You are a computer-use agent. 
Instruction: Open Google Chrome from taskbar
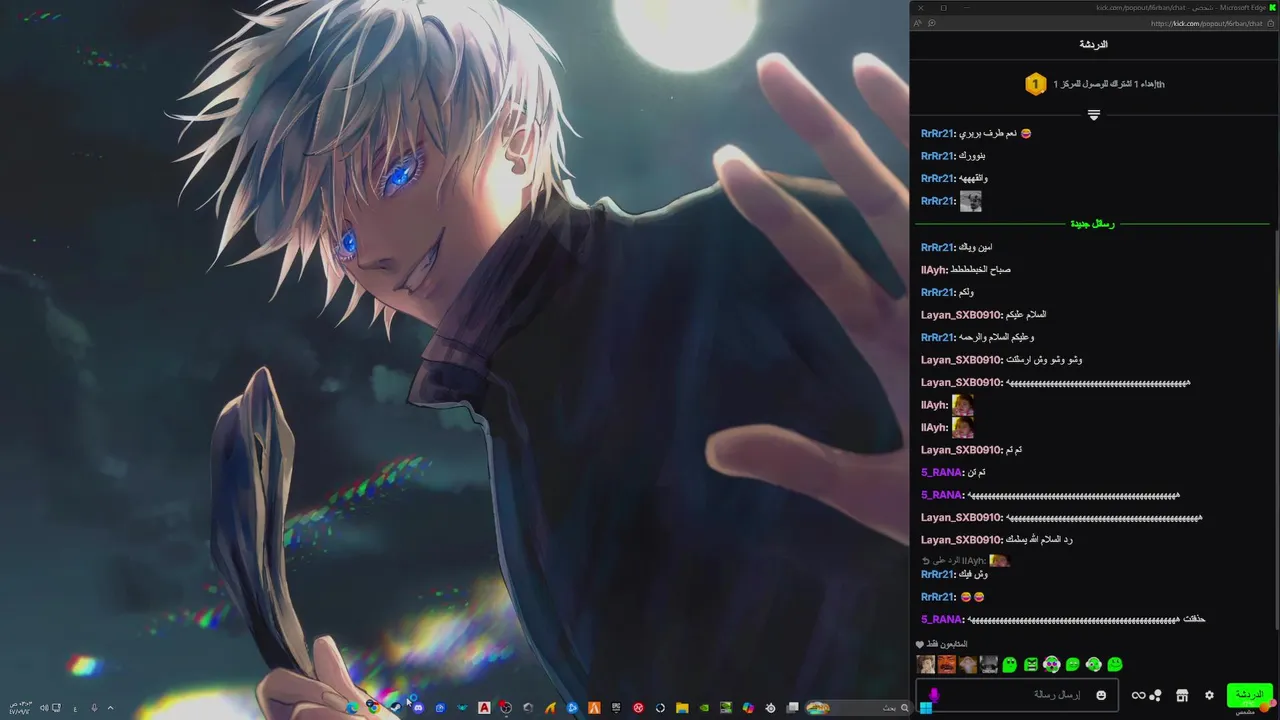pyautogui.click(x=373, y=708)
